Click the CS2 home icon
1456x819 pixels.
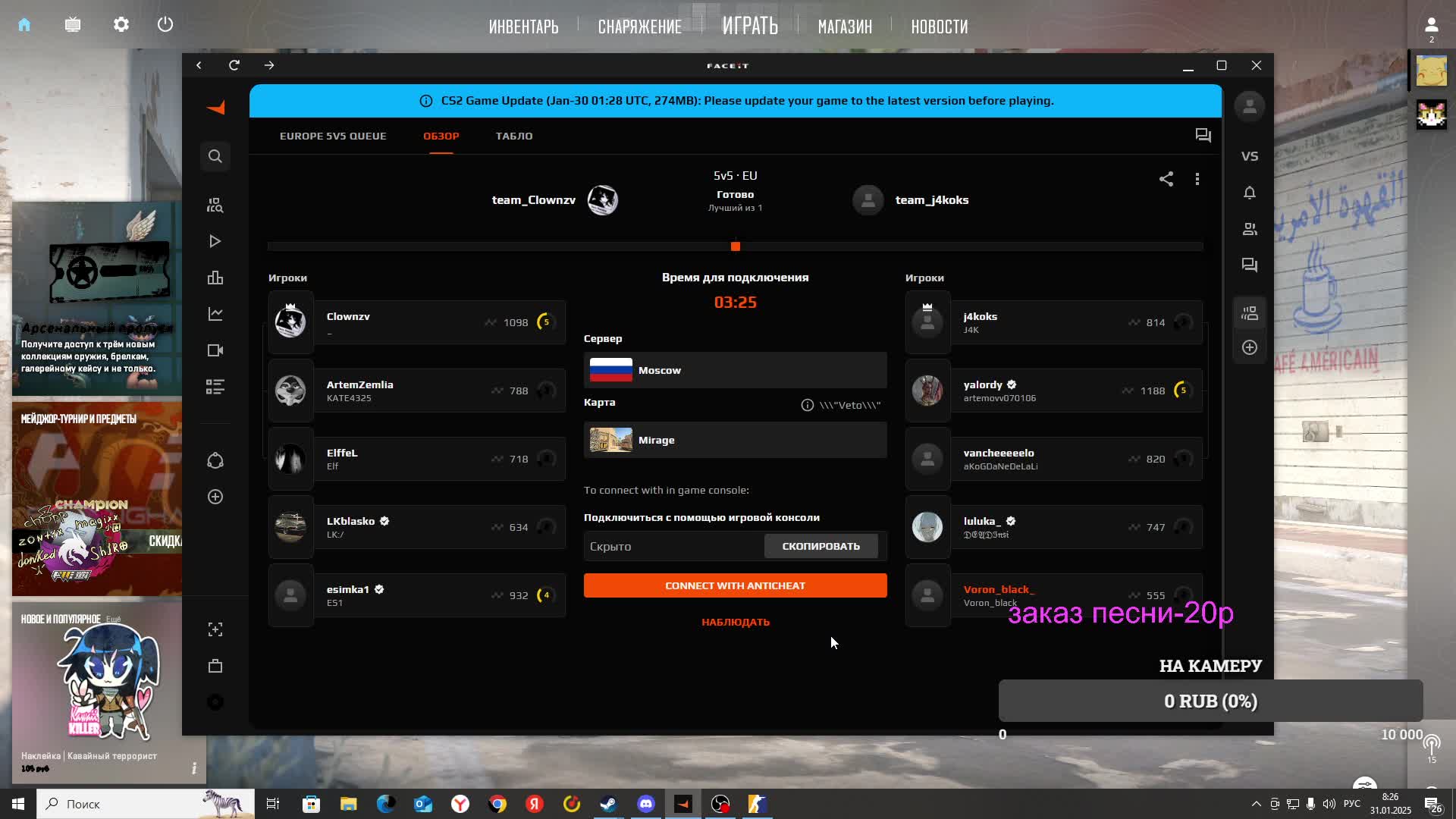24,24
